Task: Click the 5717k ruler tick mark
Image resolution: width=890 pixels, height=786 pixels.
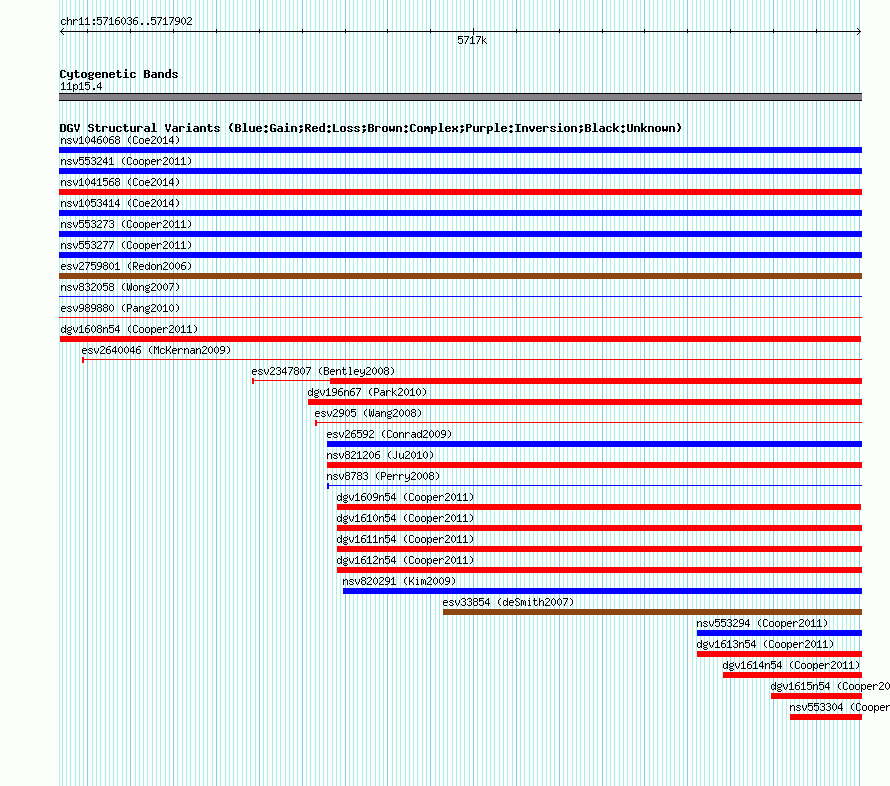Action: (473, 31)
